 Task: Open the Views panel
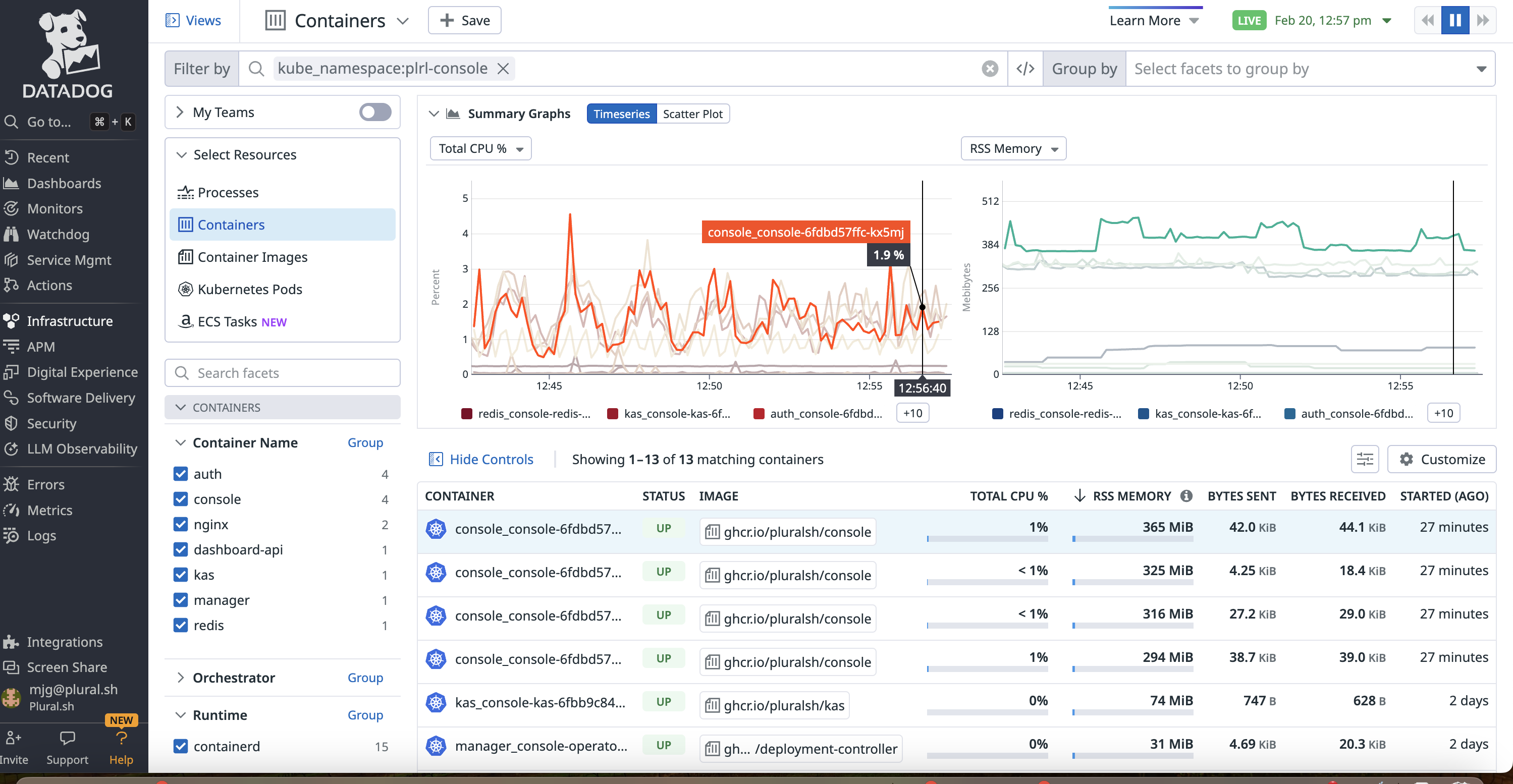[193, 21]
